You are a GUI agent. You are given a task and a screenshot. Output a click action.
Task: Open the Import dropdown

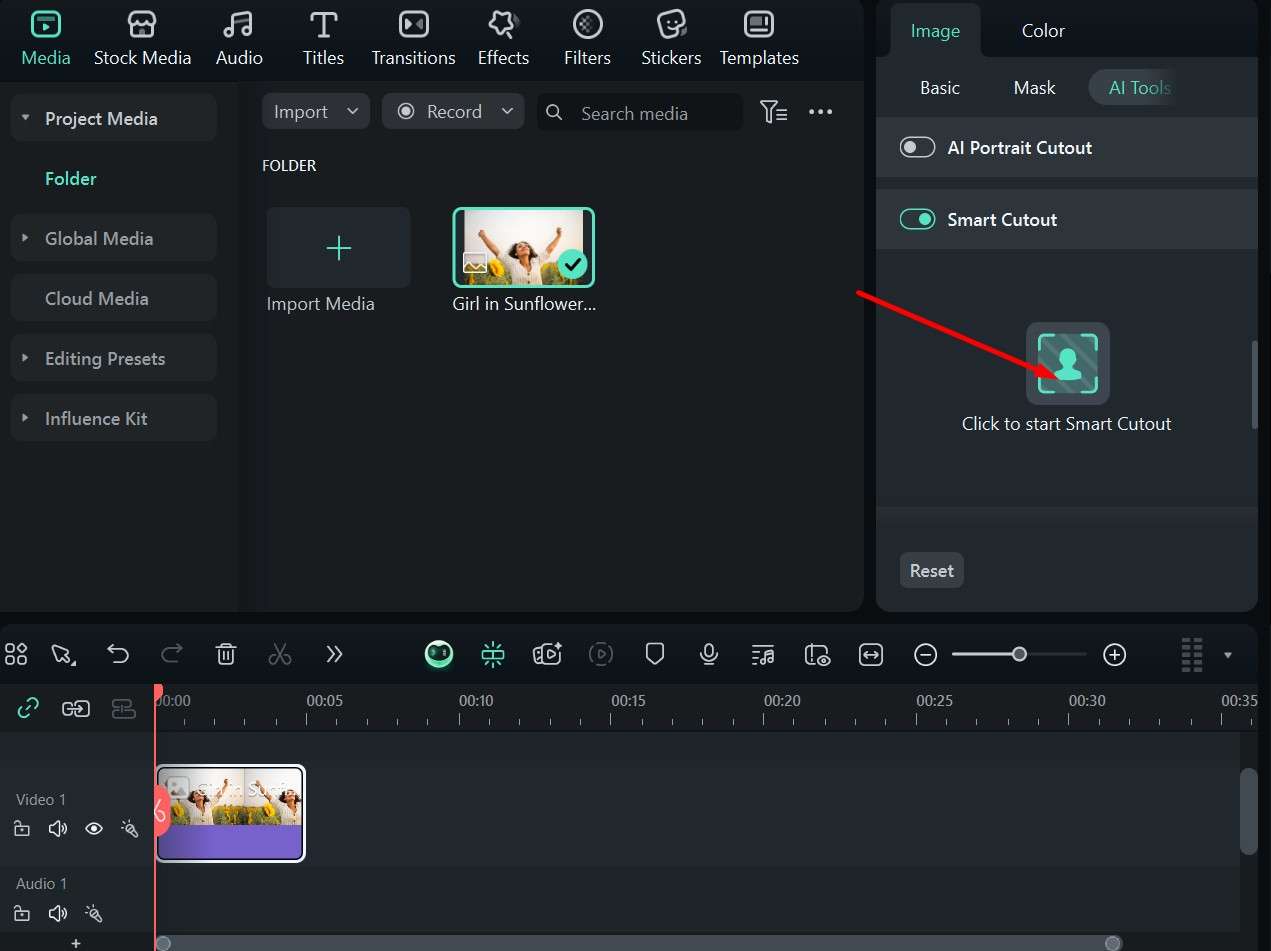coord(316,112)
